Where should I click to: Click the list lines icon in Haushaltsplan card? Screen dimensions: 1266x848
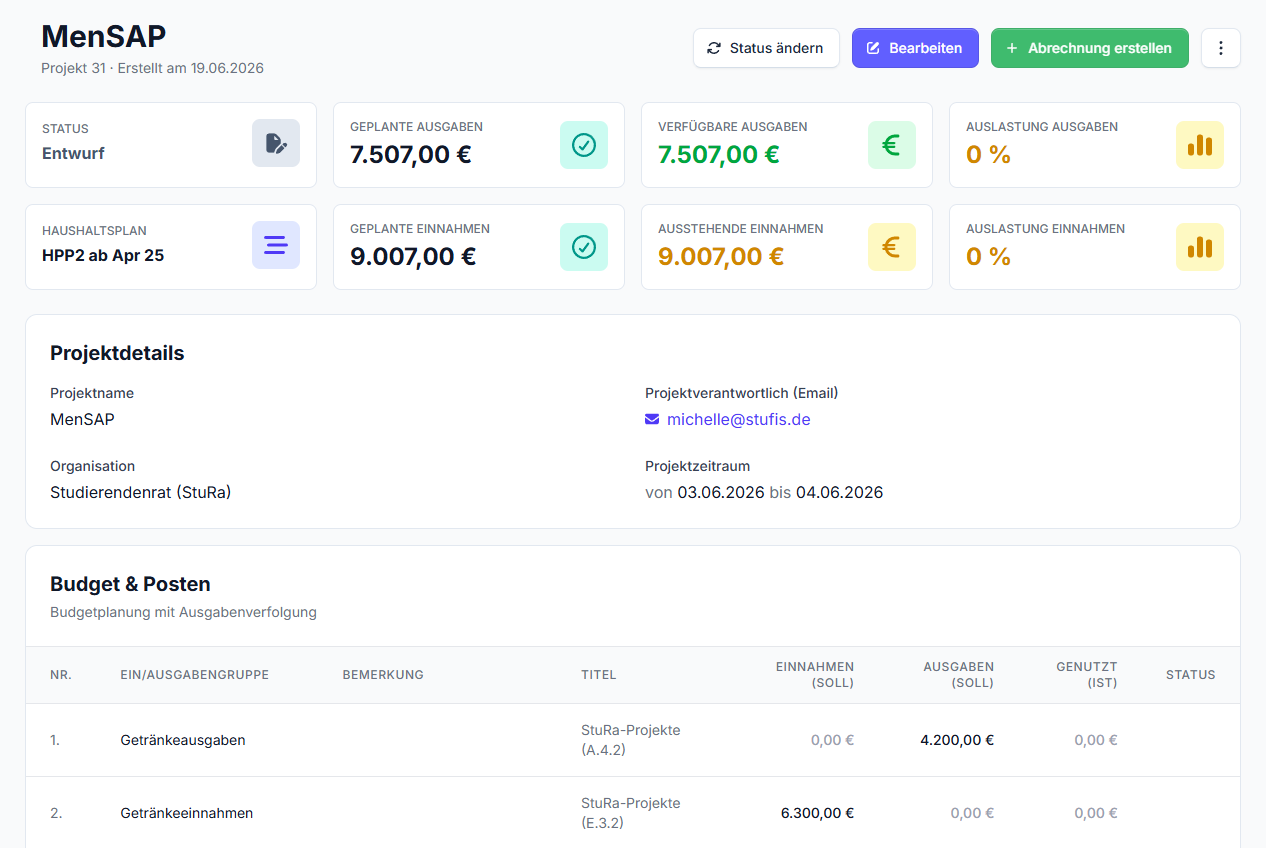coord(276,245)
